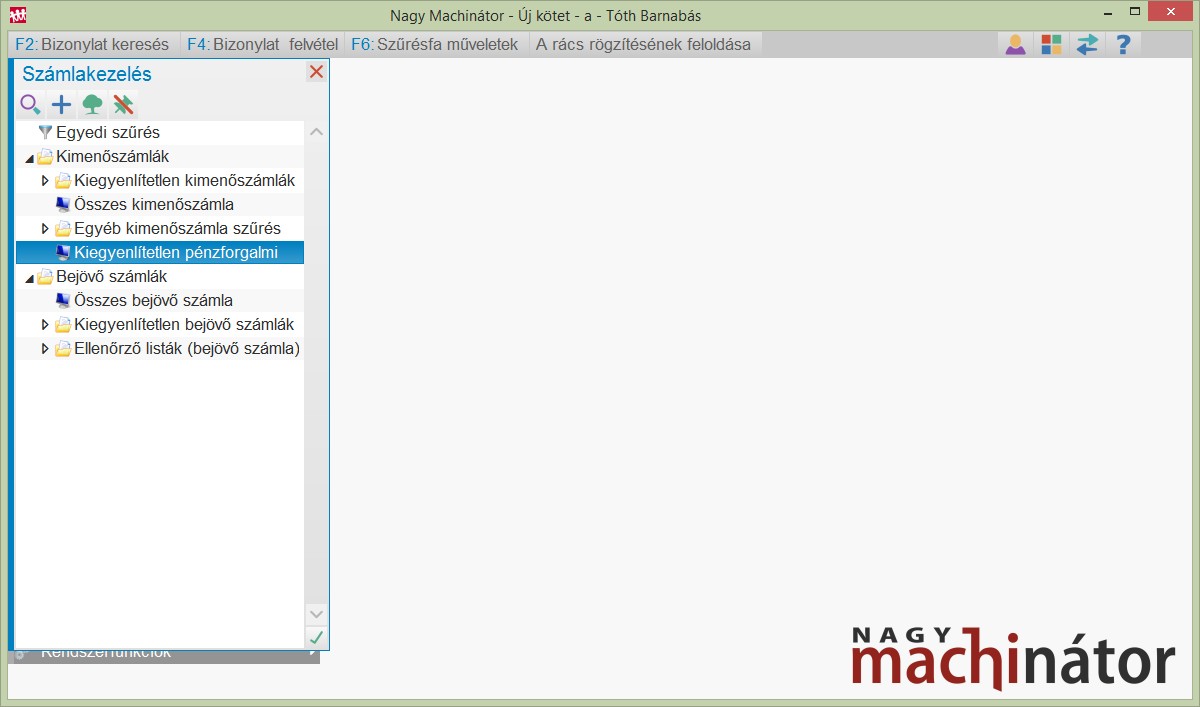The image size is (1200, 707).
Task: Click the green checkmark at panel bottom
Action: [316, 637]
